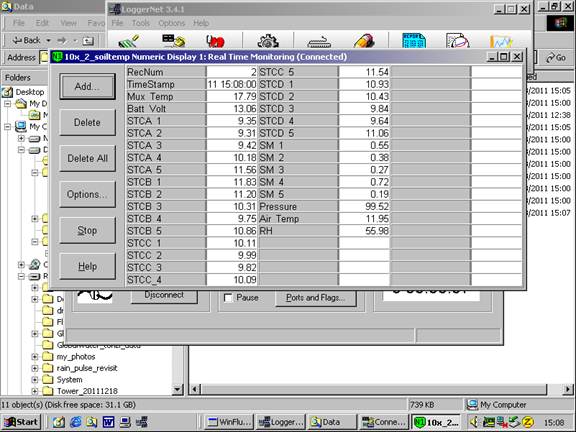
Task: Click the horizontal scrollbar right arrow in file pane
Action: pyautogui.click(x=568, y=389)
